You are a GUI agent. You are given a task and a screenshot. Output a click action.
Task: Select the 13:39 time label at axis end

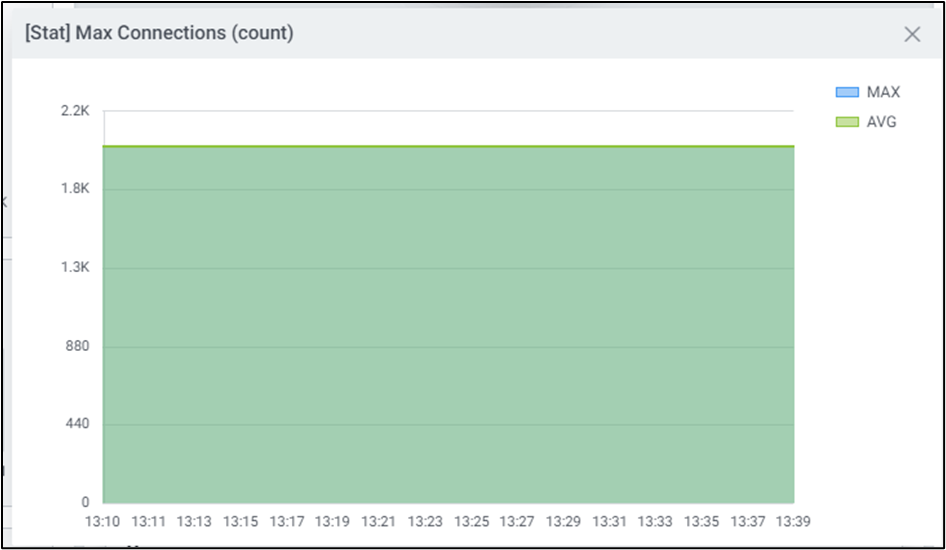[793, 521]
